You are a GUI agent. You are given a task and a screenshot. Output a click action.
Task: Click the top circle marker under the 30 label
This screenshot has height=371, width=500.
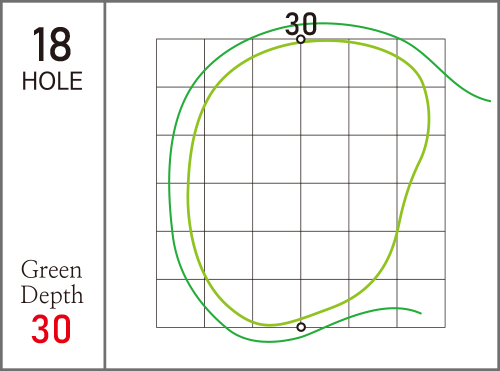tap(301, 39)
